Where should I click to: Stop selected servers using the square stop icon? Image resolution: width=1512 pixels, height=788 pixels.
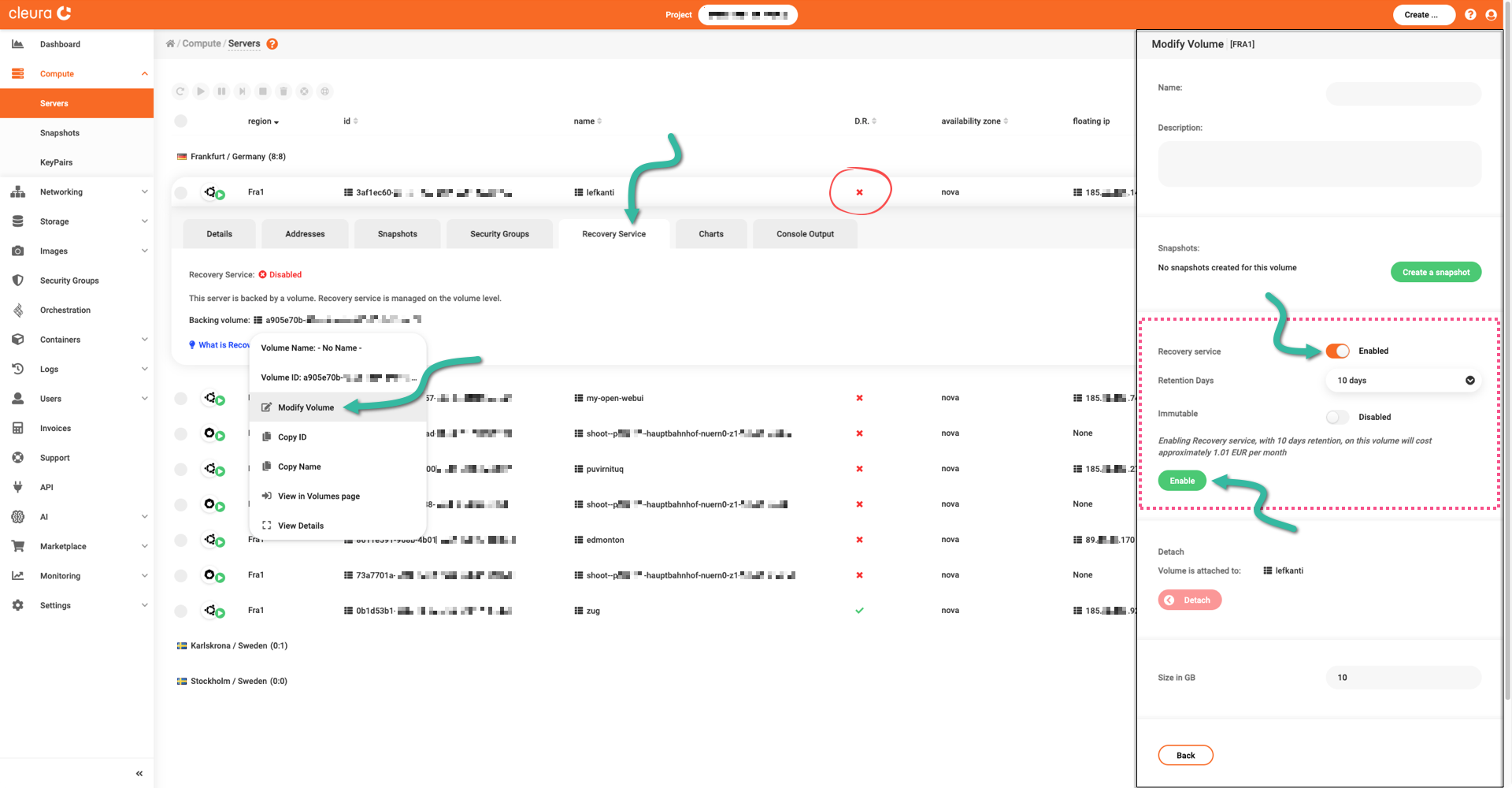(262, 91)
